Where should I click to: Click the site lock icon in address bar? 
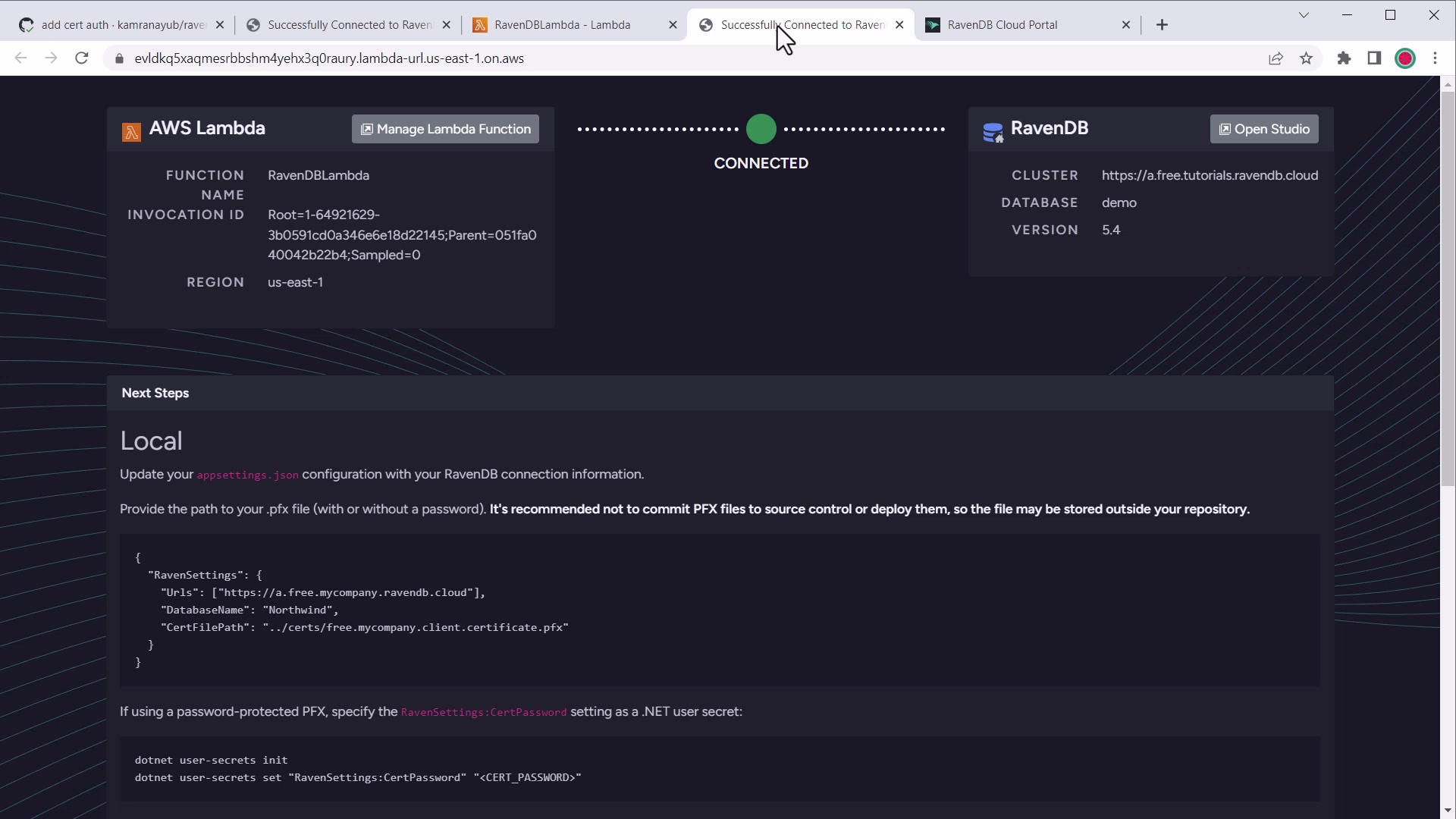(119, 58)
